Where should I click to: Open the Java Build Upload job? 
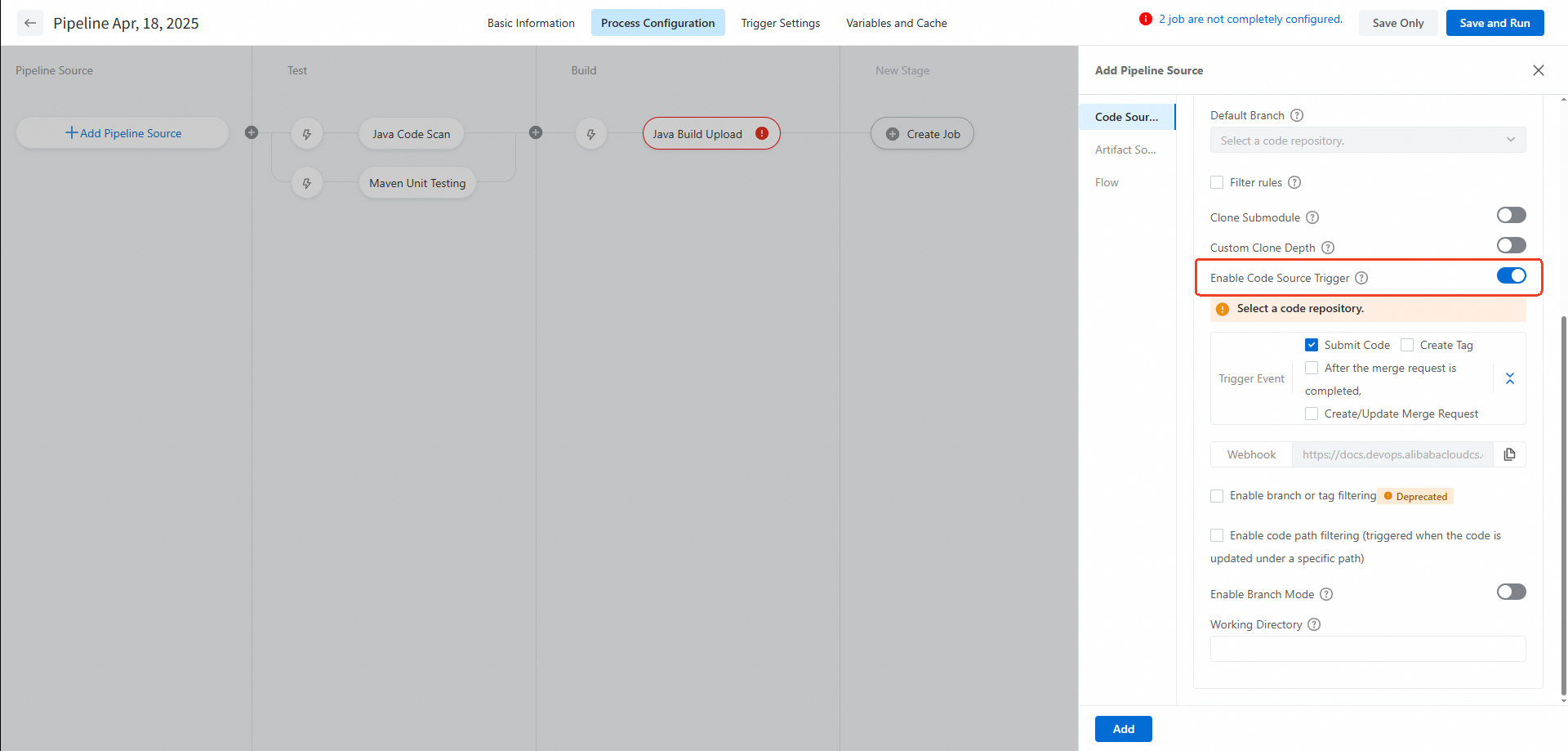711,134
